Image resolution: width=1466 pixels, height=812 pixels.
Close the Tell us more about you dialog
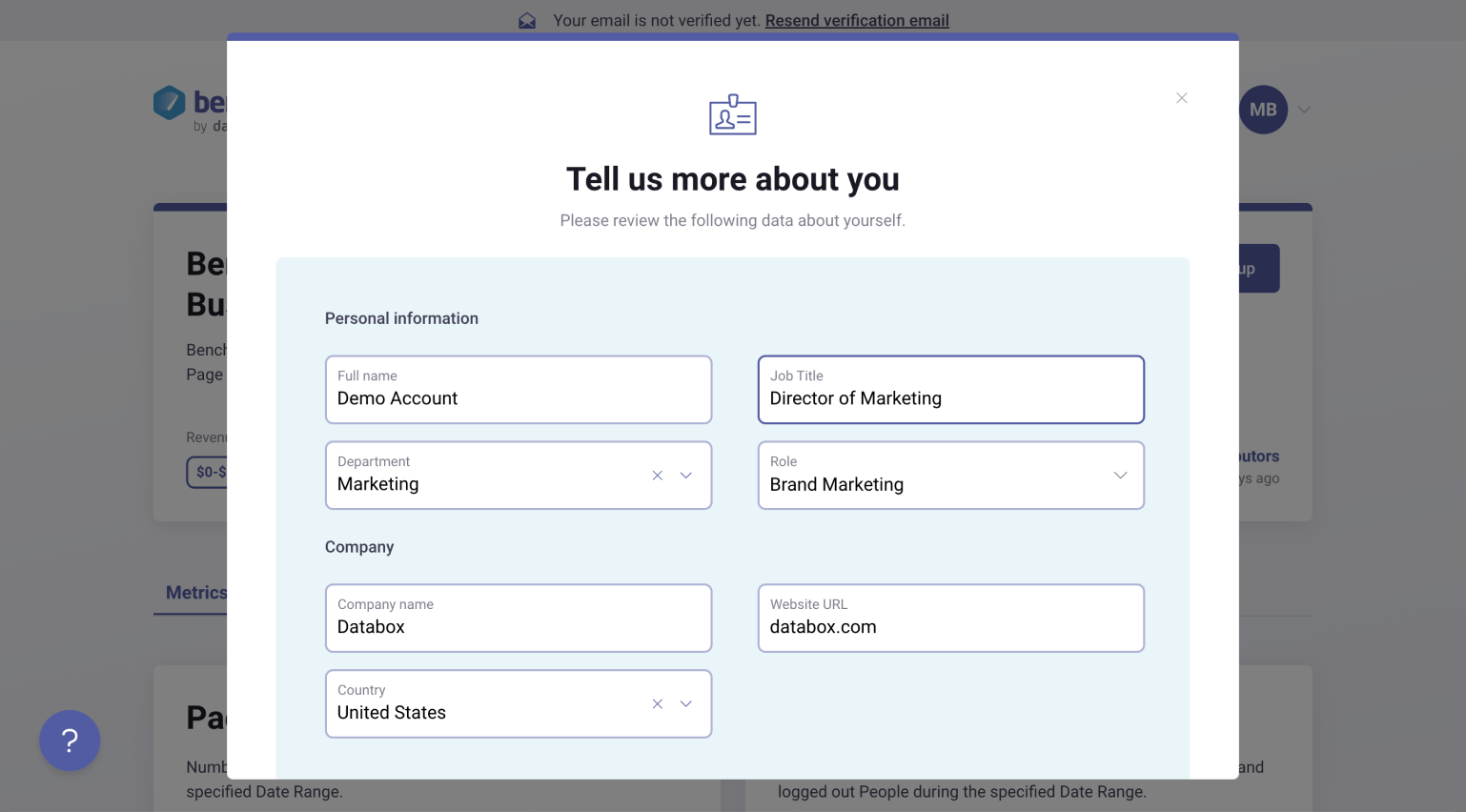point(1181,98)
